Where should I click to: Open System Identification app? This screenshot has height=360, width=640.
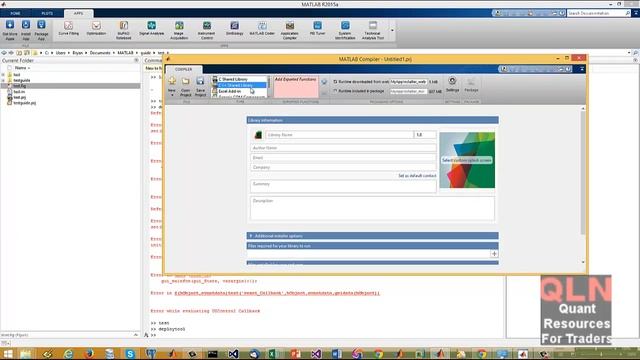(345, 30)
